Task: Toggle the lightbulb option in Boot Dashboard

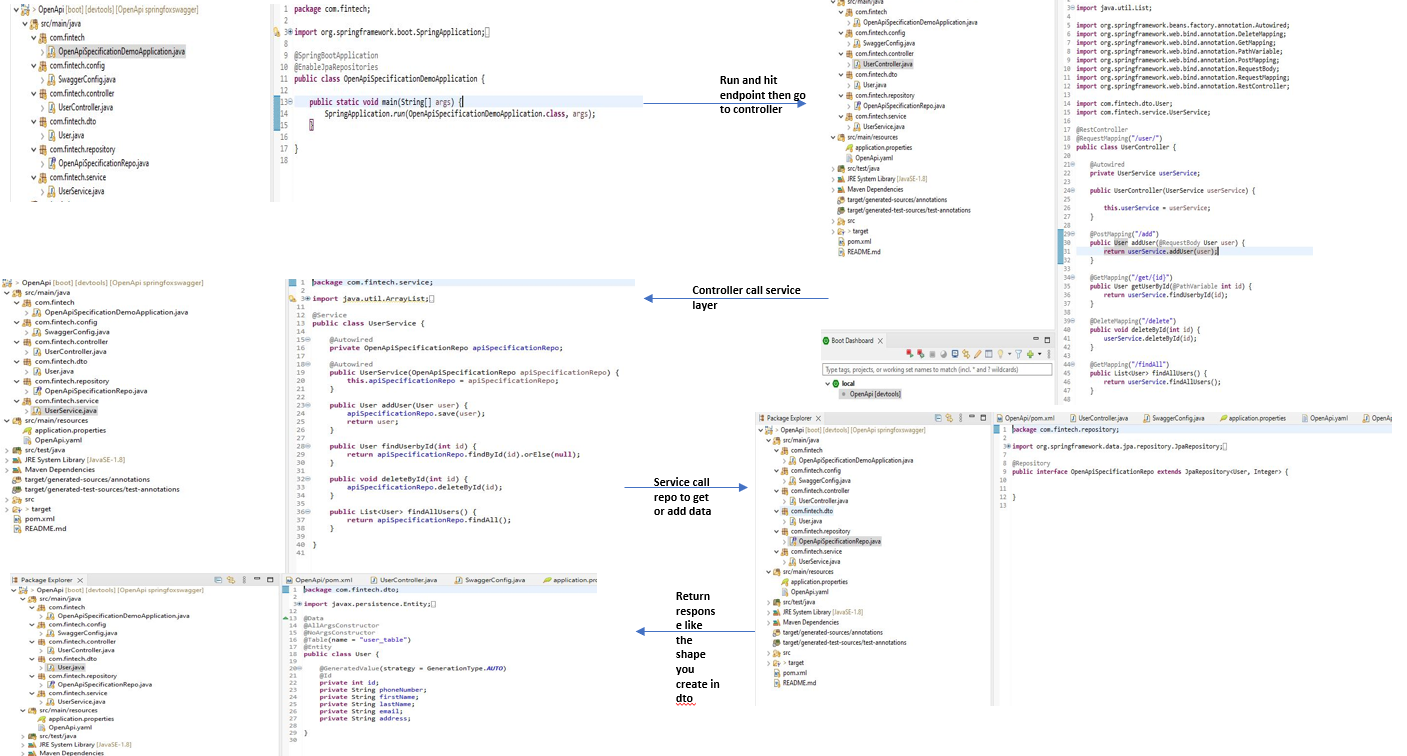Action: (x=1000, y=354)
